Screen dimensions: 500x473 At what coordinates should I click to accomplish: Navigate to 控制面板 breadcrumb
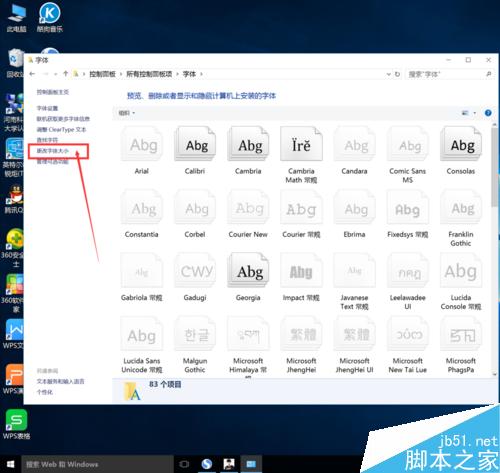coord(102,74)
